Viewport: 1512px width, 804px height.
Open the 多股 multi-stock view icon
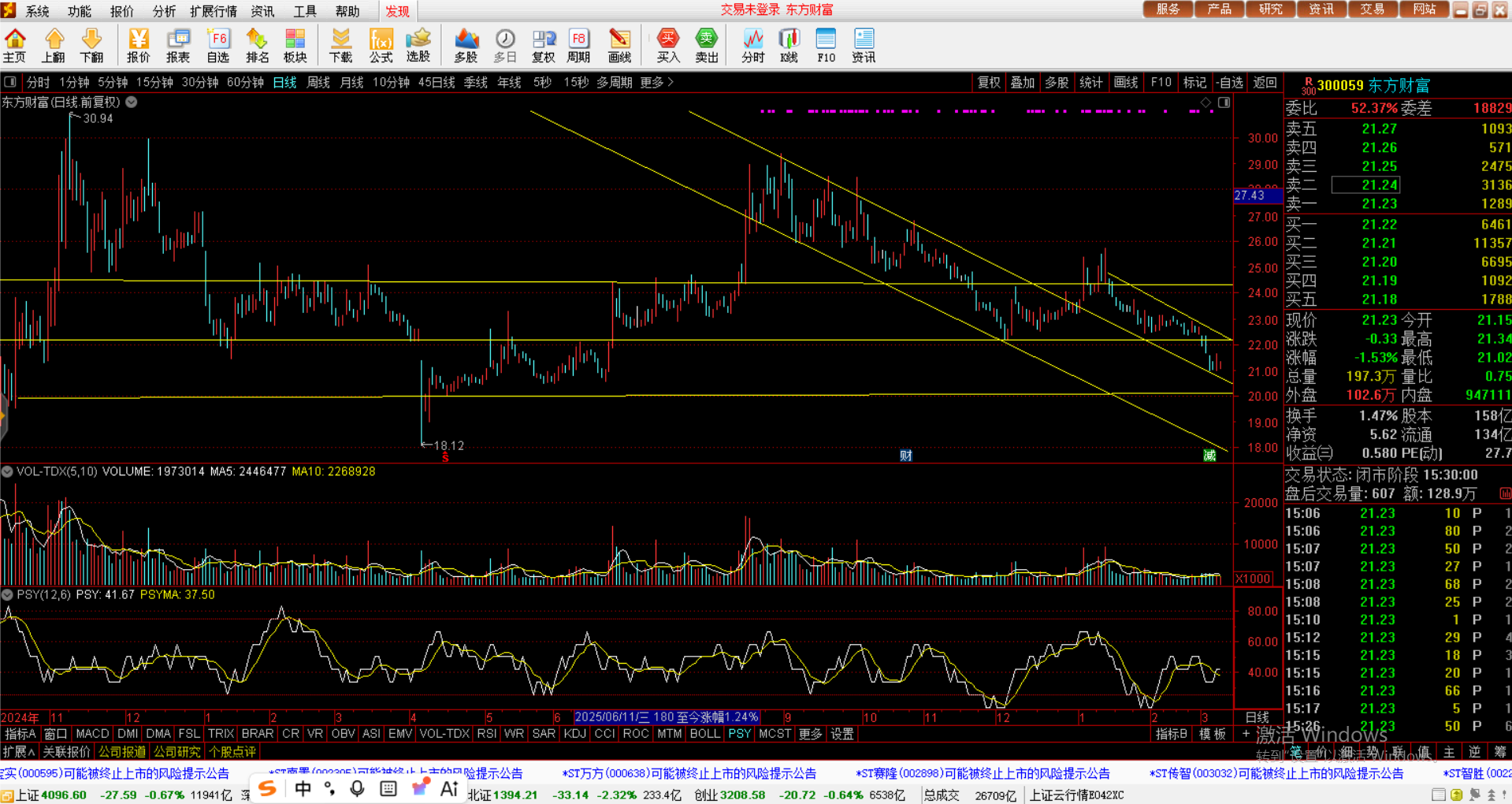(466, 46)
